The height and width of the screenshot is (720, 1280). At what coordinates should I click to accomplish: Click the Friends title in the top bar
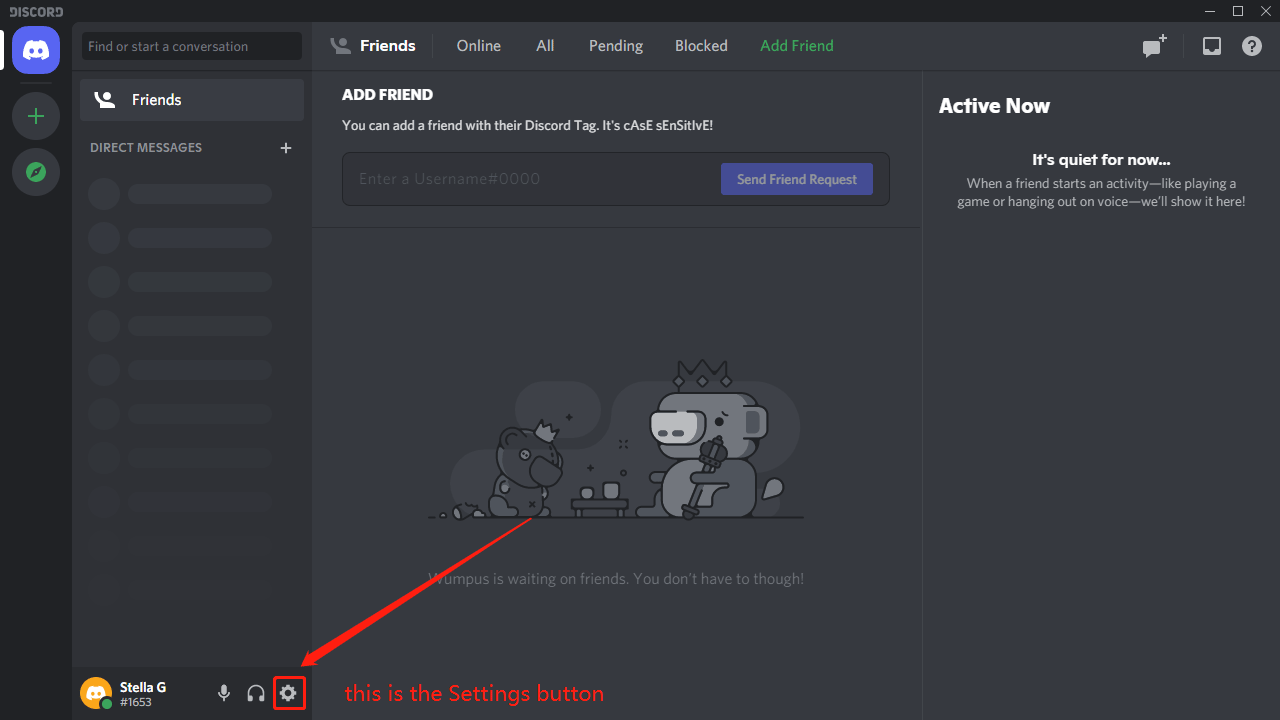coord(388,46)
